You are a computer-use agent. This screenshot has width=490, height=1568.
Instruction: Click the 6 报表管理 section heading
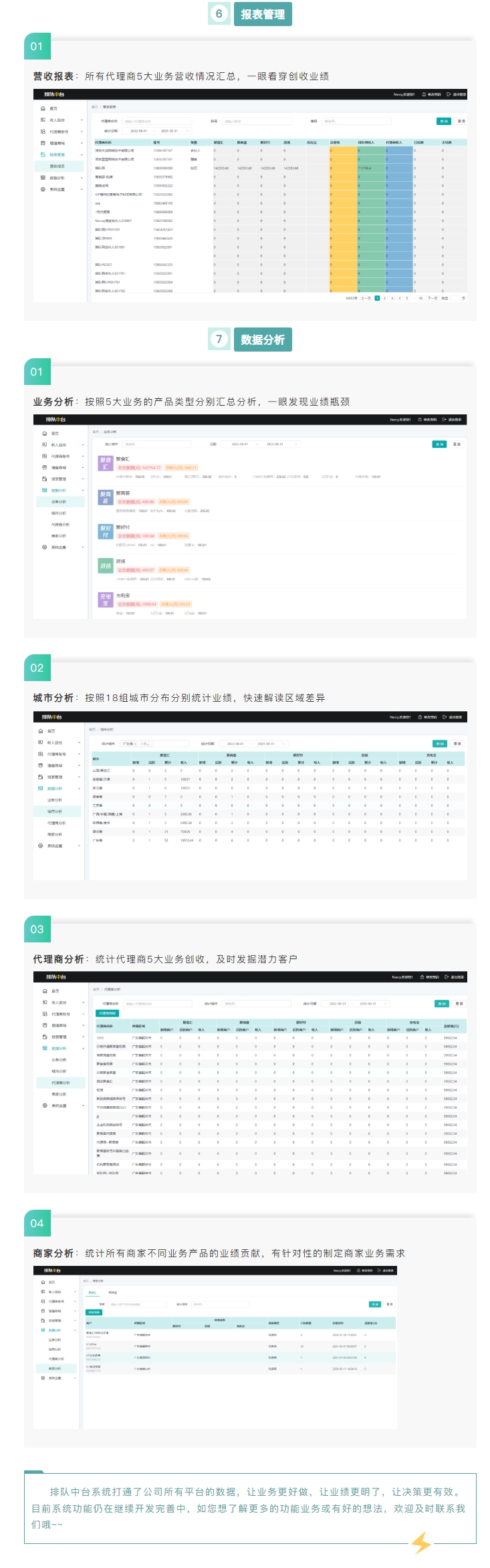pos(251,14)
